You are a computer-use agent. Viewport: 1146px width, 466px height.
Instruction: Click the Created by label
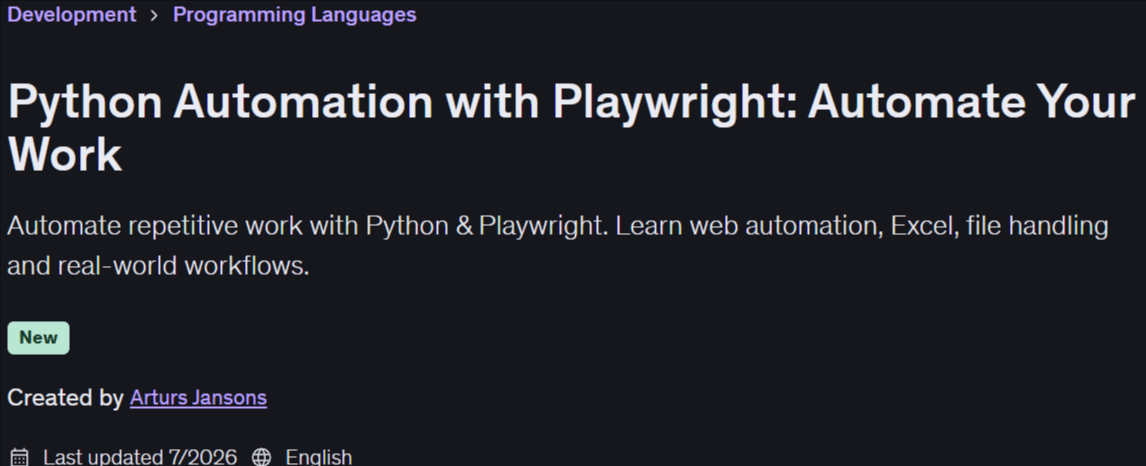tap(65, 397)
